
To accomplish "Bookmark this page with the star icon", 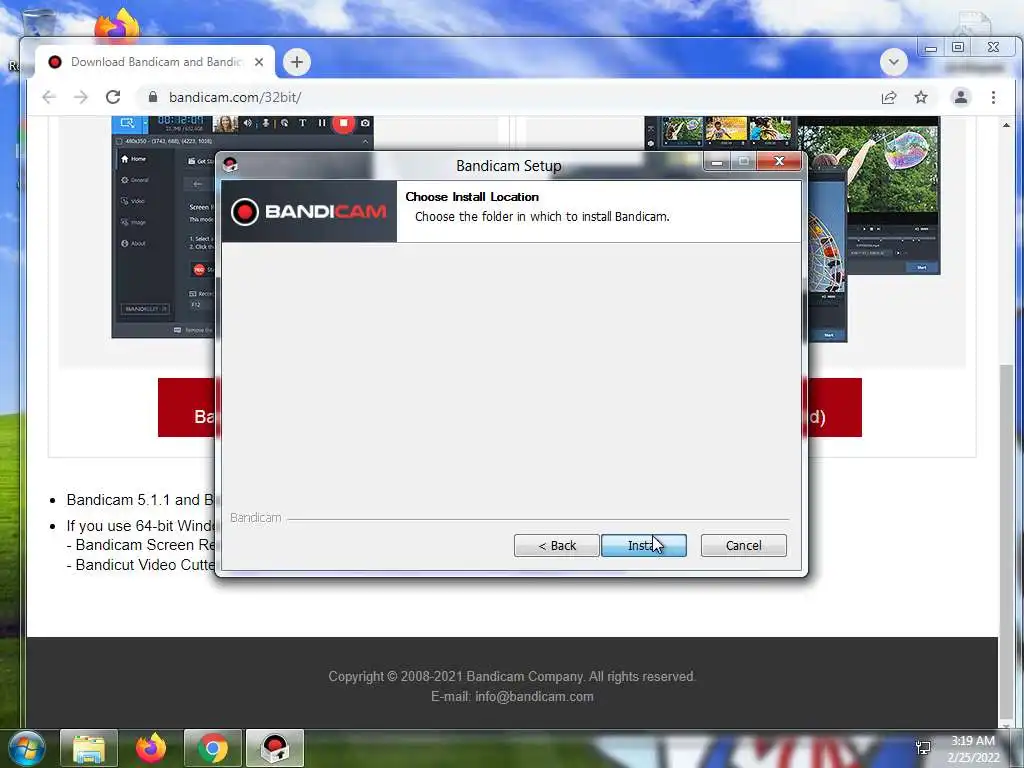I will click(x=921, y=97).
